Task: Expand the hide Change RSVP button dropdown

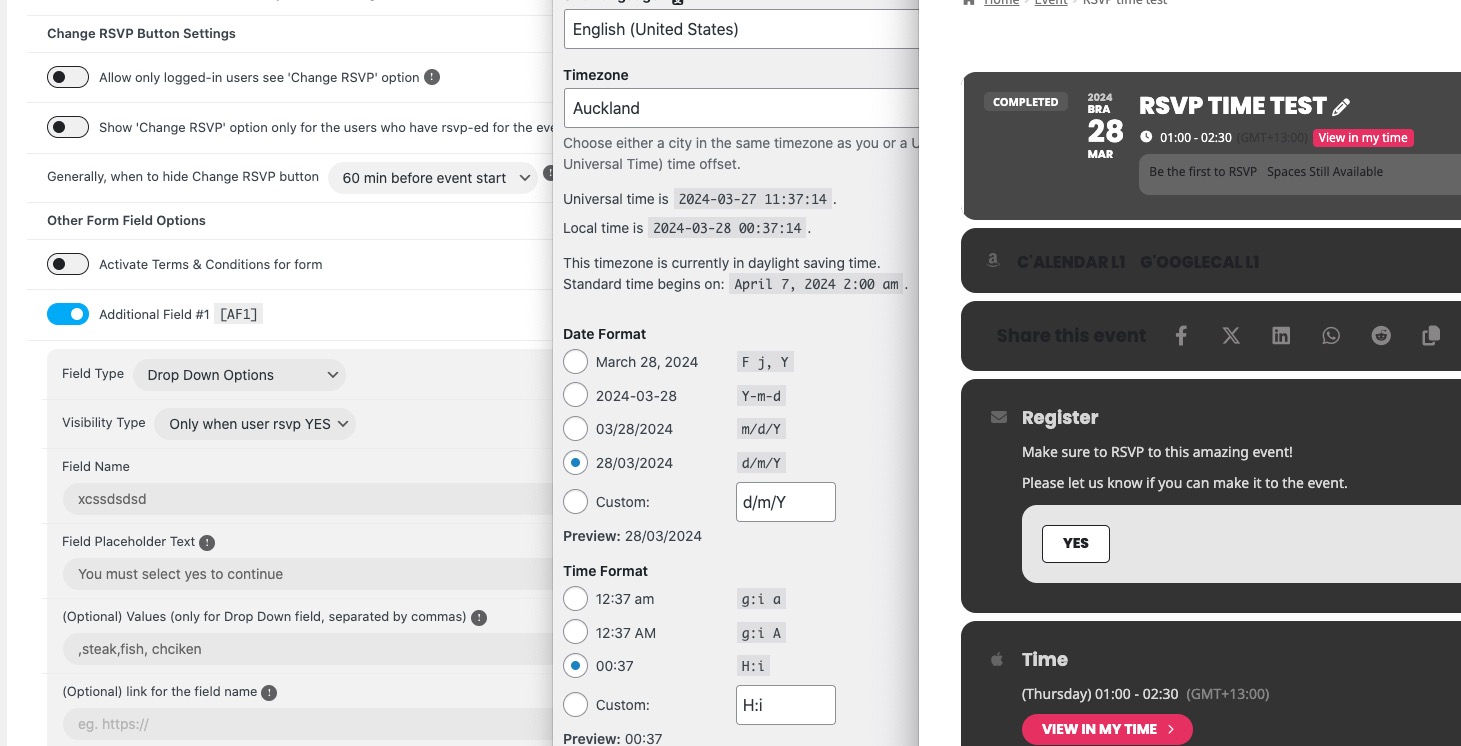Action: click(434, 178)
